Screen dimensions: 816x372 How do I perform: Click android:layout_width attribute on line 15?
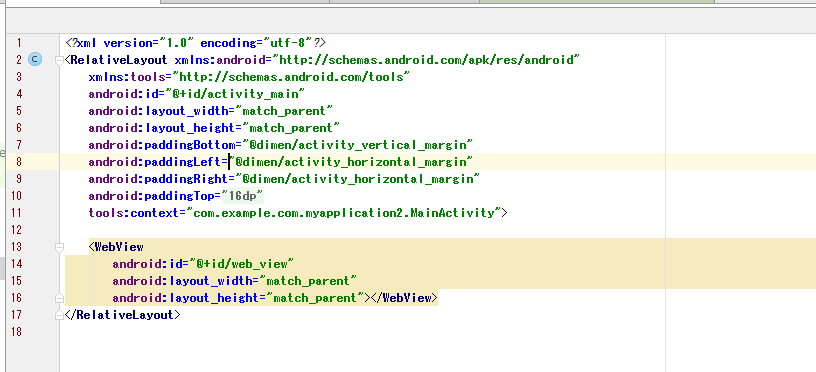(183, 281)
